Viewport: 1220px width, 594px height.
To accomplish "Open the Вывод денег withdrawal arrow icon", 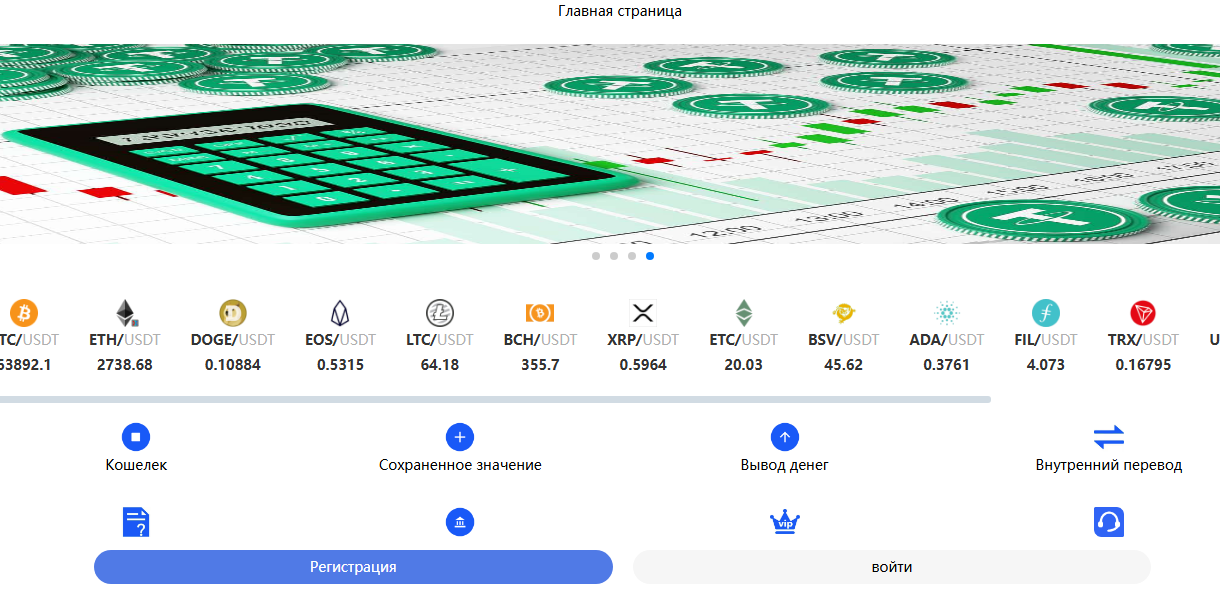I will [x=785, y=437].
